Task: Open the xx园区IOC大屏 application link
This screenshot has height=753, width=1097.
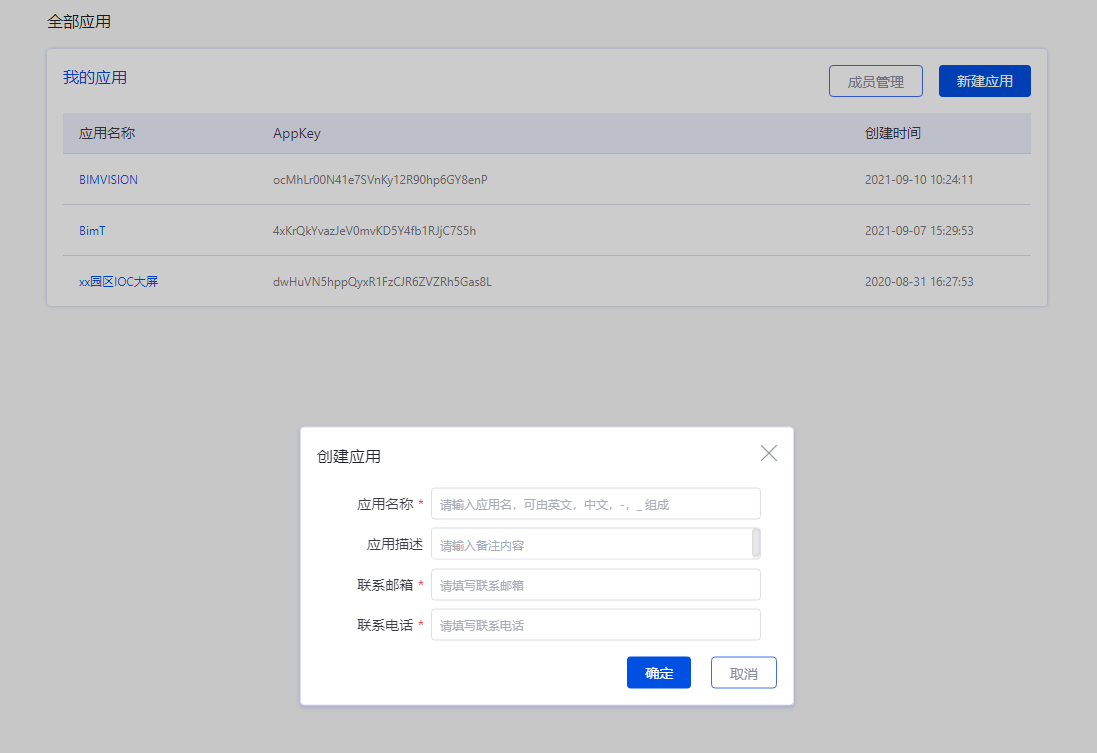Action: [x=118, y=282]
